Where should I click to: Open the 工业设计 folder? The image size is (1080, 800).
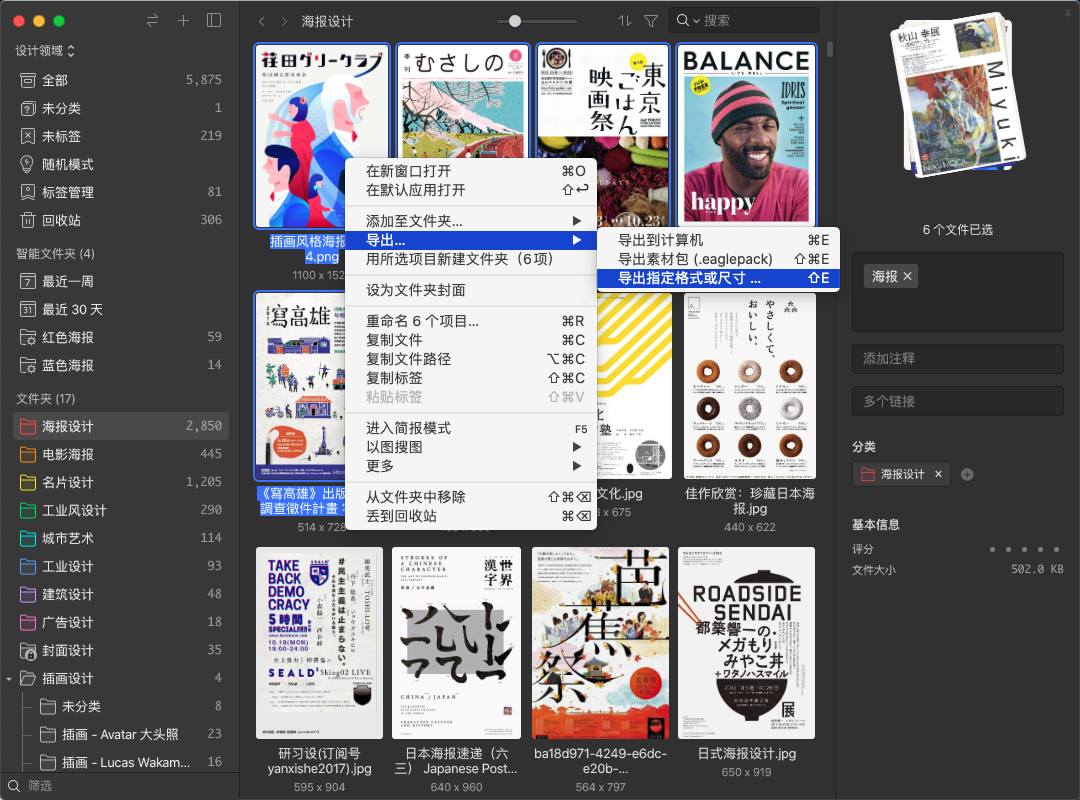pos(121,566)
